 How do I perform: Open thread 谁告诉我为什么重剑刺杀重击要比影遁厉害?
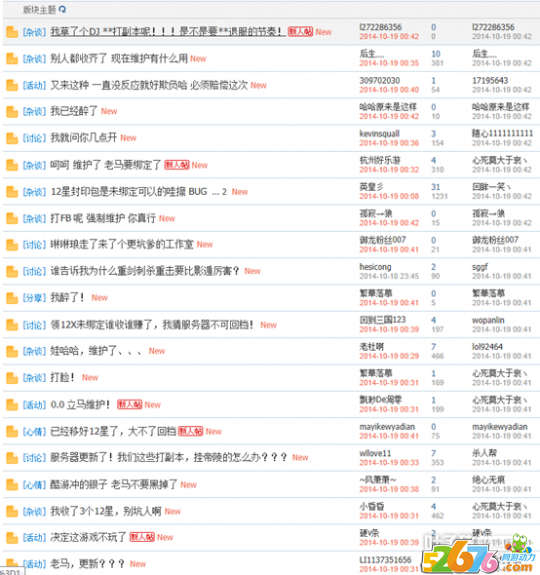[x=145, y=271]
